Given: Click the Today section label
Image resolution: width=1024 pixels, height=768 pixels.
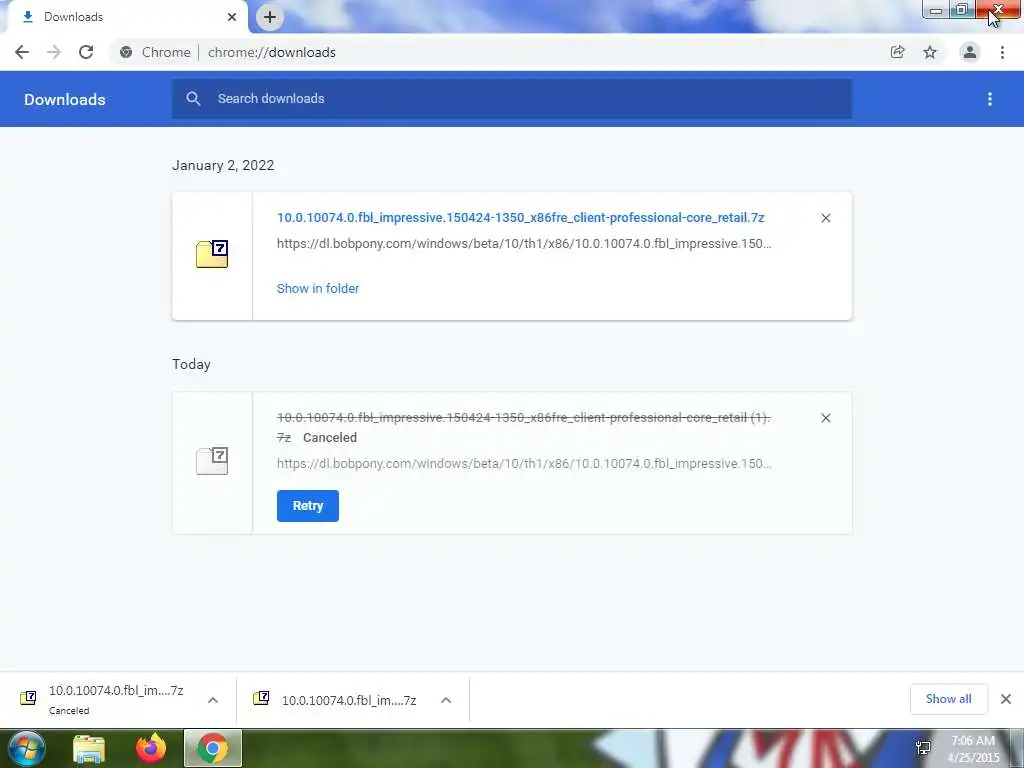Looking at the screenshot, I should click(x=191, y=364).
